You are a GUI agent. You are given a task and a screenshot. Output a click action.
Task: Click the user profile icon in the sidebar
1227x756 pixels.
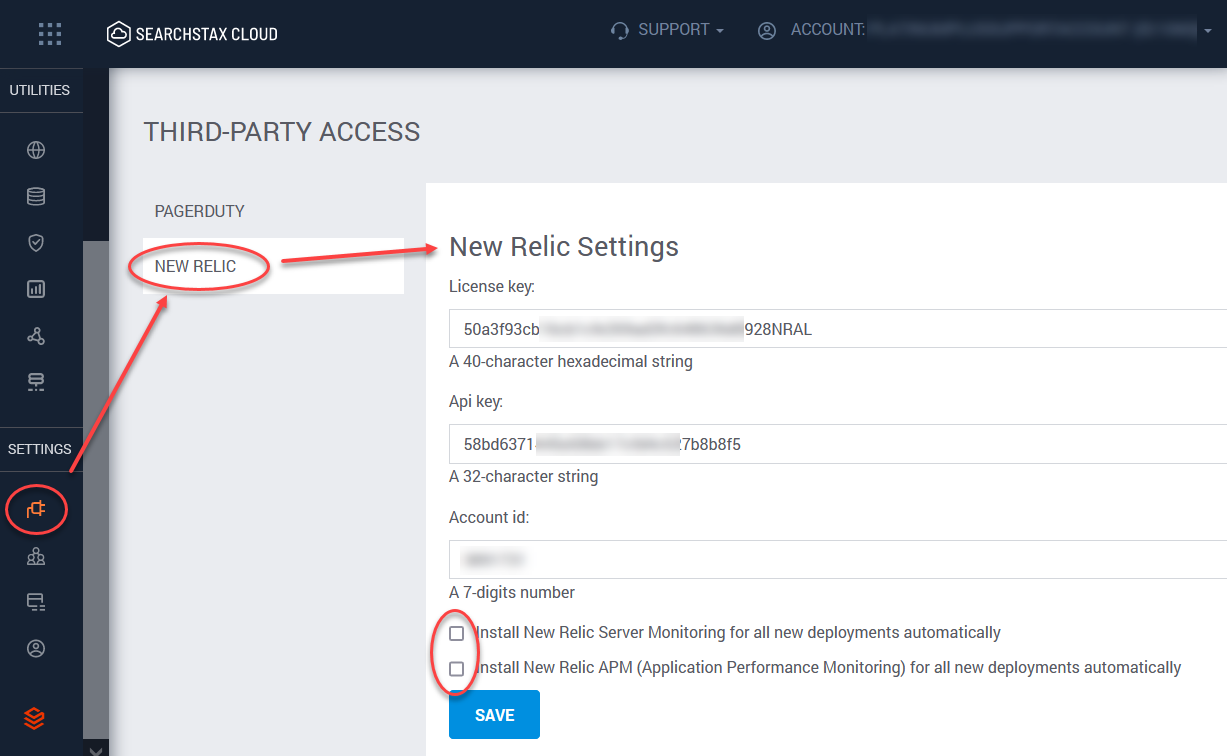36,648
